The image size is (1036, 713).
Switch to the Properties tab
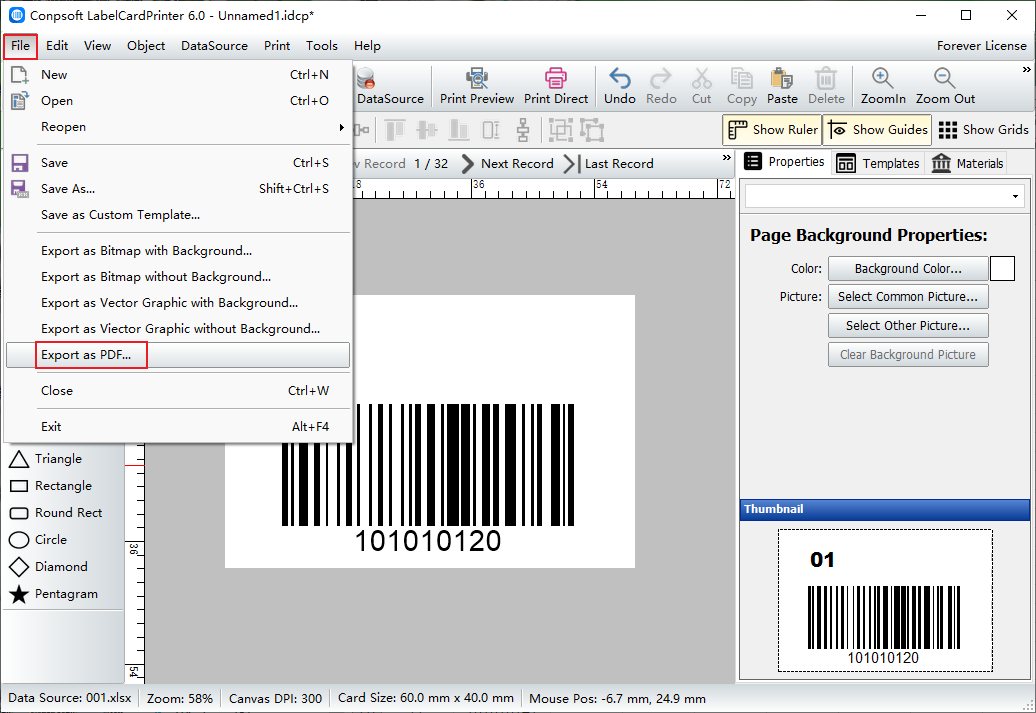(784, 162)
